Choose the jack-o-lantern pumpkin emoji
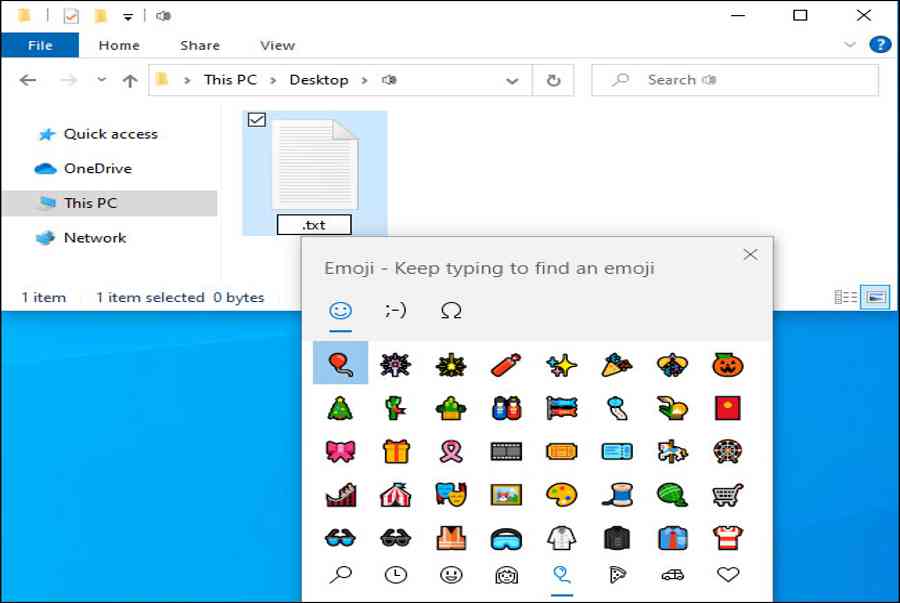900x603 pixels. click(728, 365)
